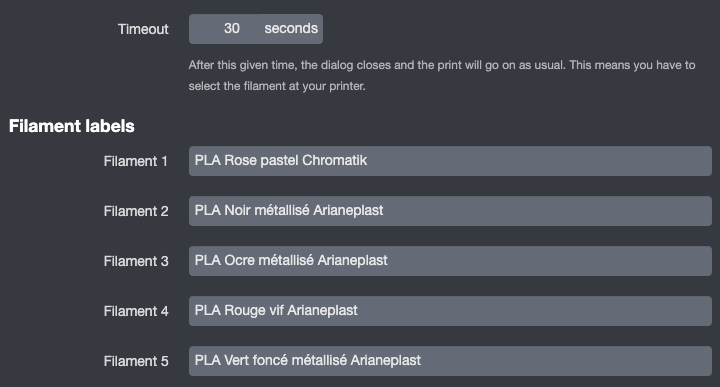The image size is (720, 387).
Task: Click the word Ocre in Filament 3
Action: [x=239, y=260]
